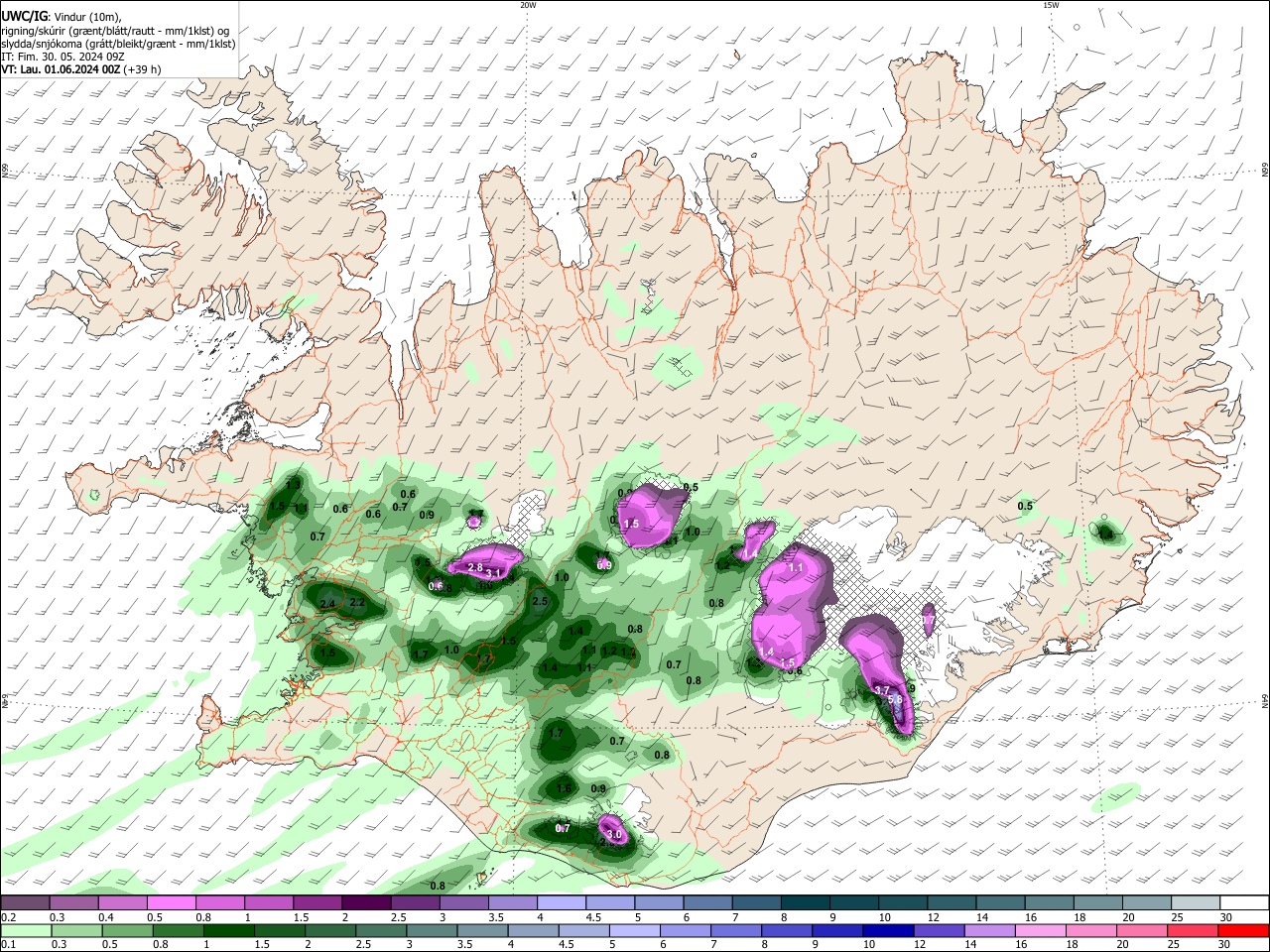Click the grey-blue 3.5–4 swatch in the lower scale
1270x952 pixels.
pyautogui.click(x=483, y=930)
